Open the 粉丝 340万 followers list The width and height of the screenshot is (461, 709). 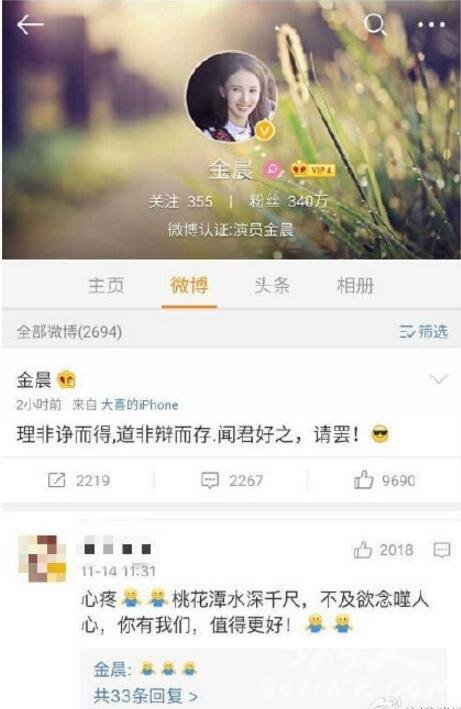pos(288,201)
